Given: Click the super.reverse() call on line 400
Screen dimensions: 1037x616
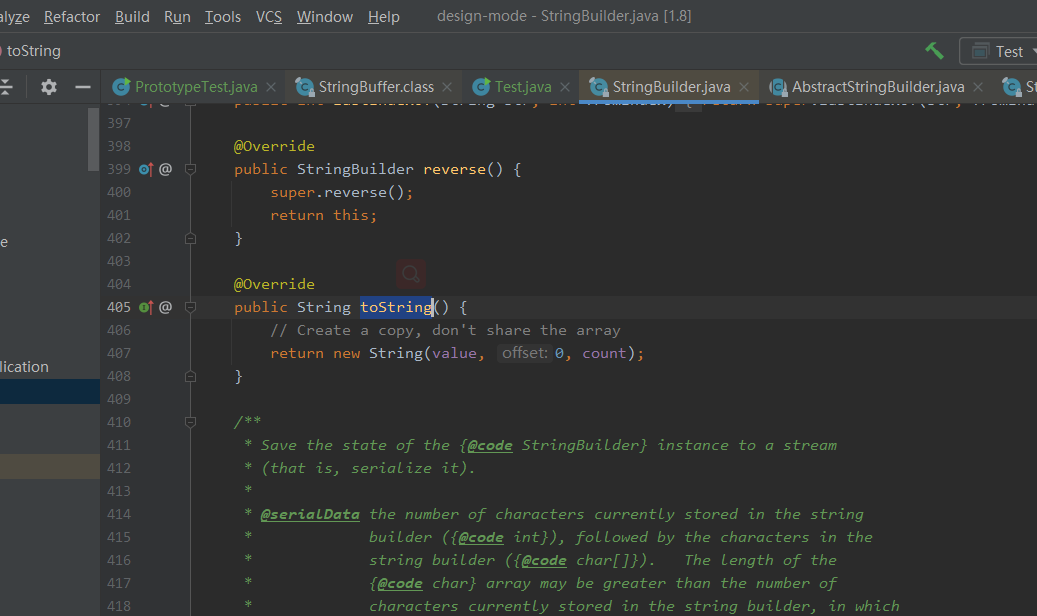Looking at the screenshot, I should (x=342, y=193).
